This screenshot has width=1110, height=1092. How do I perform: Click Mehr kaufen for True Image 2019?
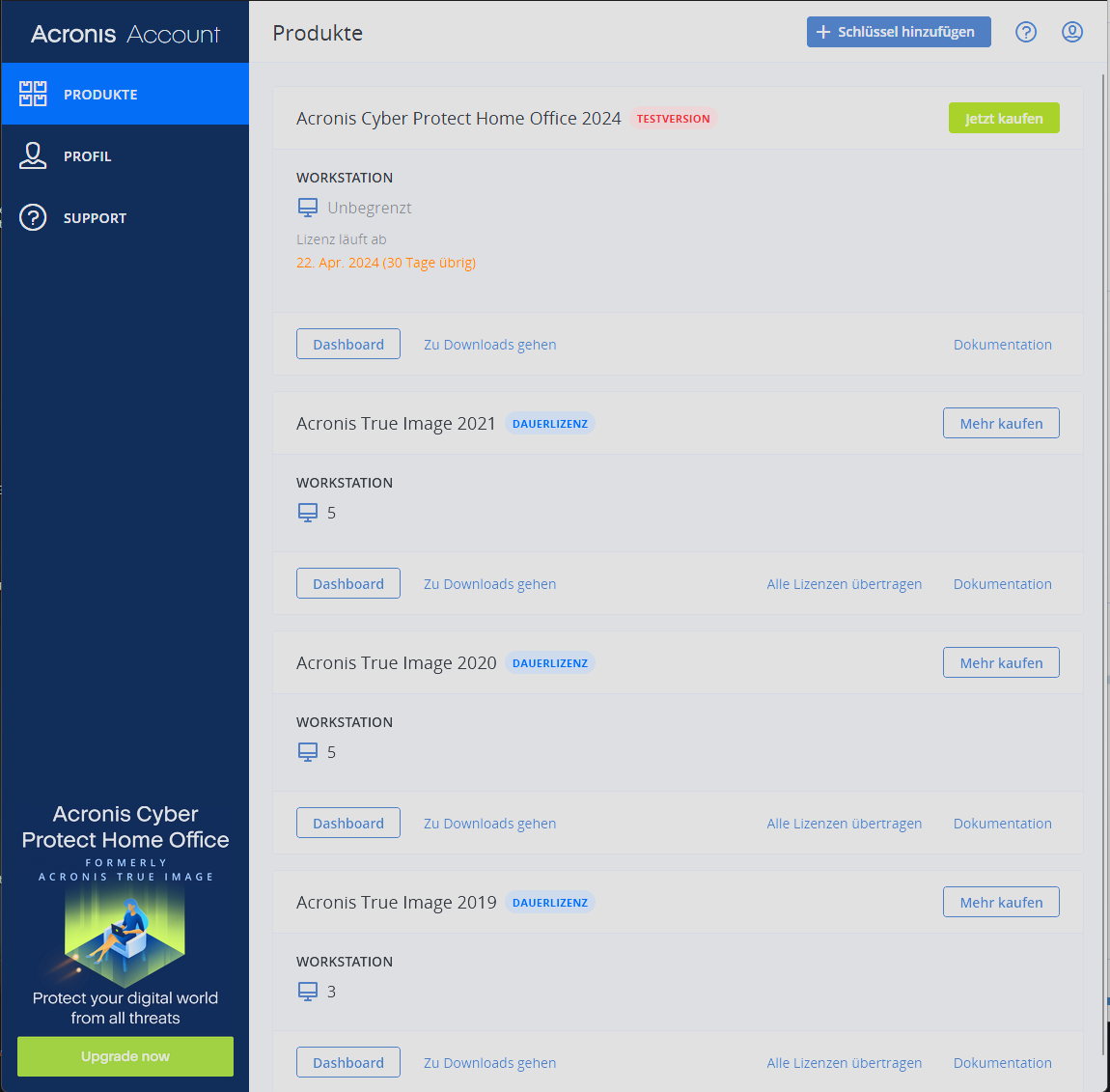[x=1001, y=902]
